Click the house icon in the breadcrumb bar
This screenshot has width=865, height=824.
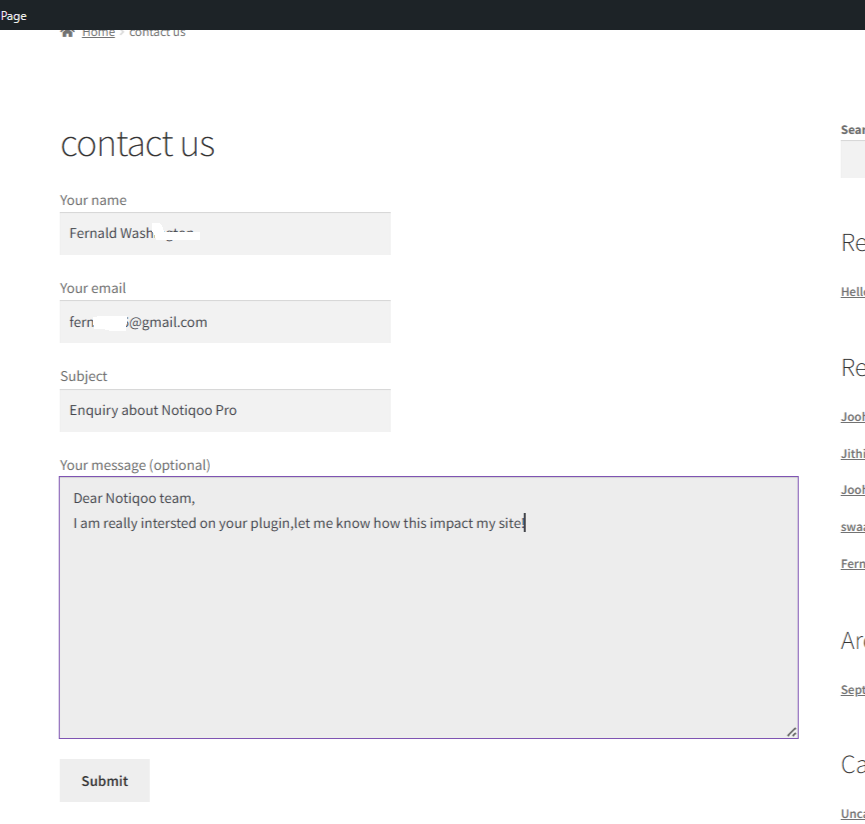click(68, 31)
